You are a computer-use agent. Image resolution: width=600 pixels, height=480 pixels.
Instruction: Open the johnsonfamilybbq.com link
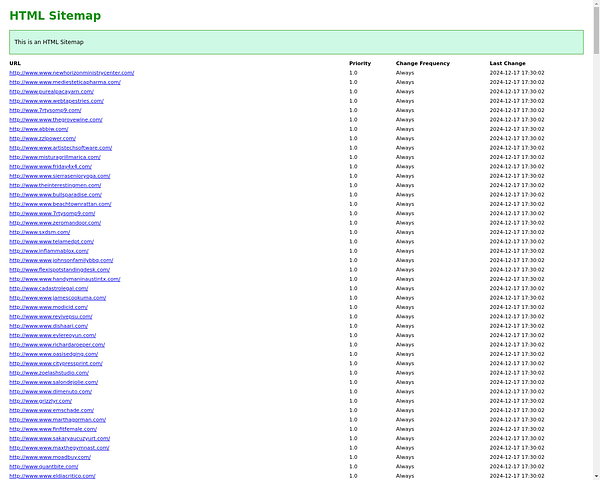pyautogui.click(x=61, y=260)
